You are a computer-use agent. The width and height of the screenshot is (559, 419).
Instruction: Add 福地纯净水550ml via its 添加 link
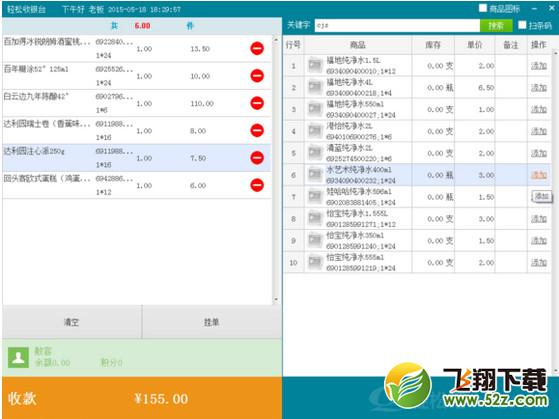click(539, 109)
